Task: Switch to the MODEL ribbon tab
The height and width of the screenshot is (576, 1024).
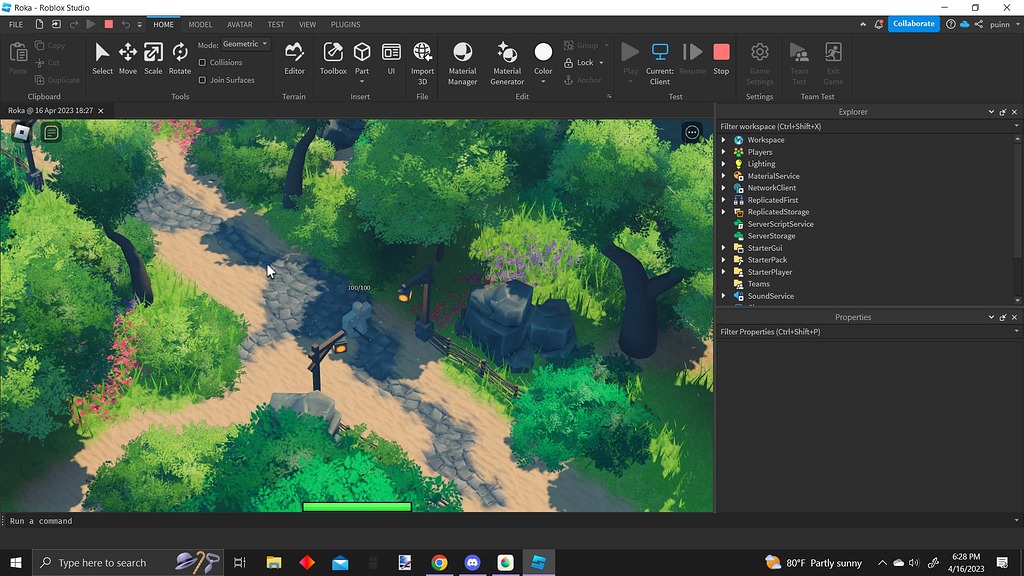Action: click(x=200, y=24)
